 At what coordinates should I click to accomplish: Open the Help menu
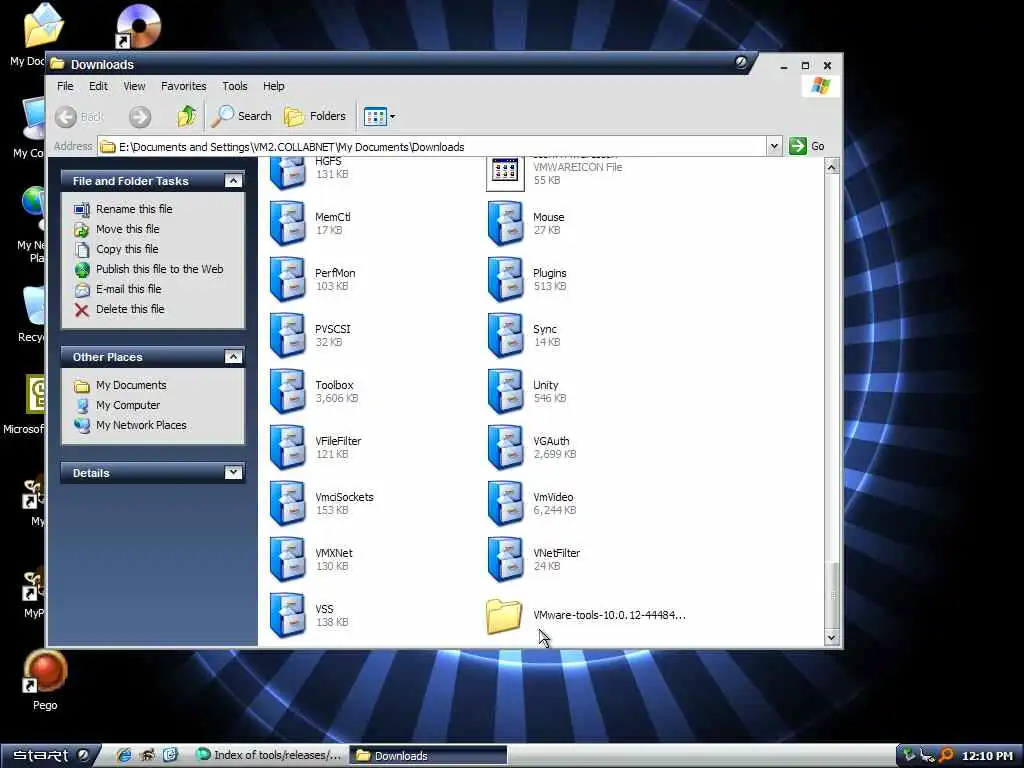coord(274,86)
